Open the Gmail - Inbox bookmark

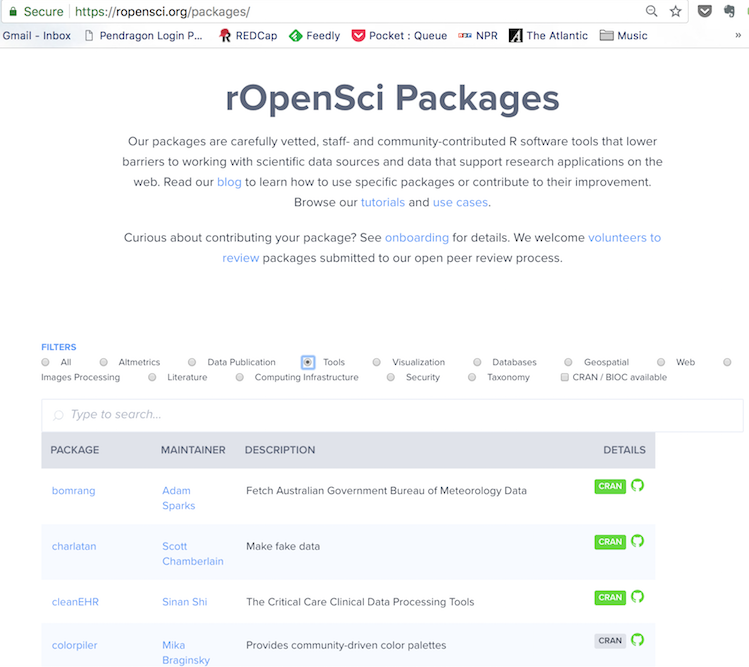(x=37, y=36)
